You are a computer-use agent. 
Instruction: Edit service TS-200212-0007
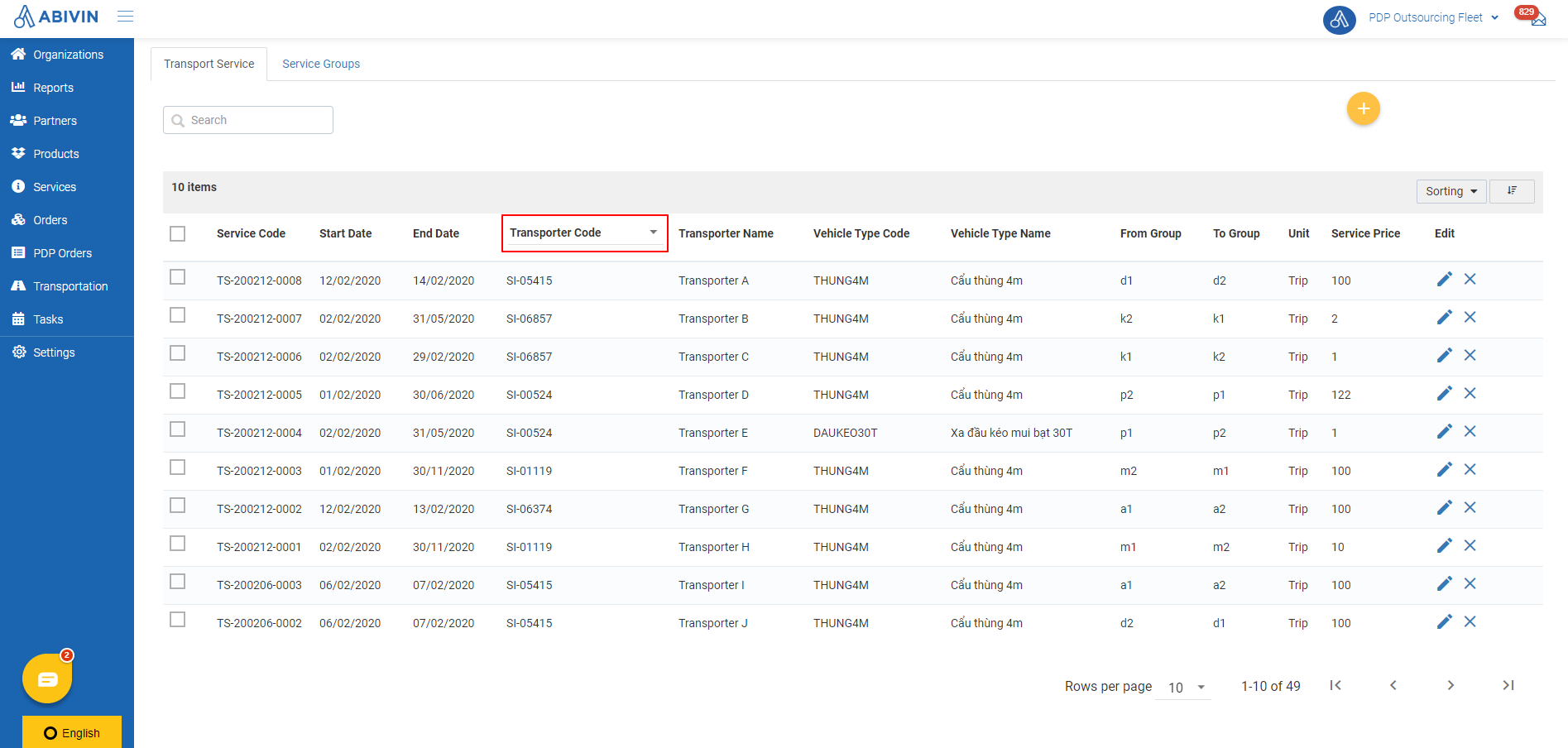point(1444,318)
